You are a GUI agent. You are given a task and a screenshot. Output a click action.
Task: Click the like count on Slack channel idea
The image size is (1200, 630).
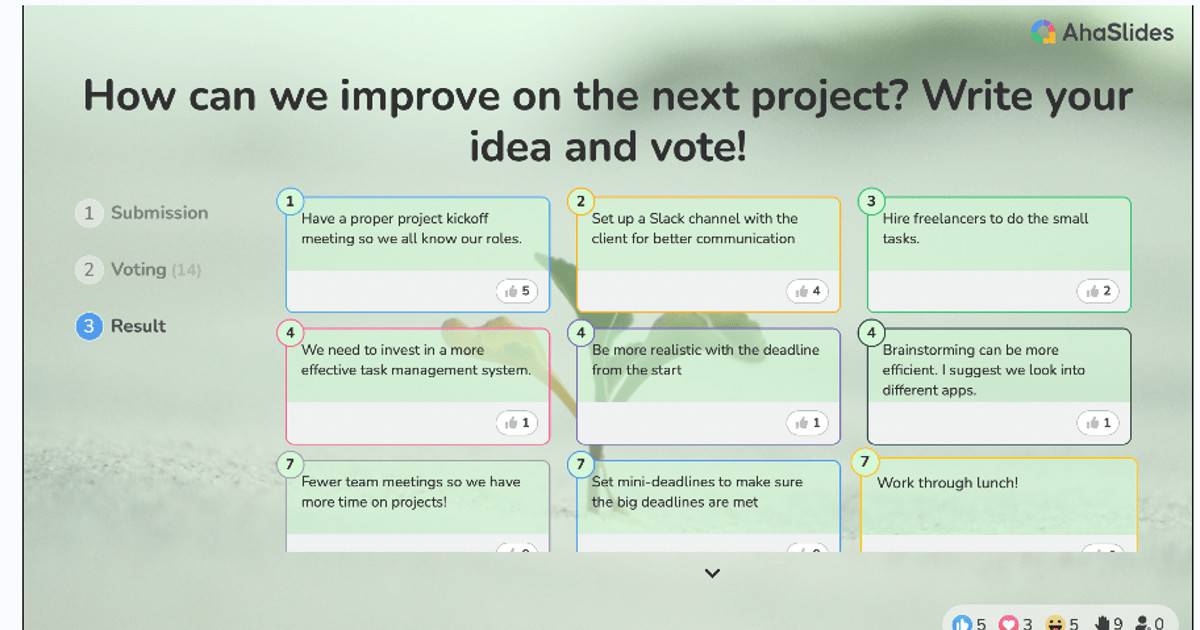pyautogui.click(x=808, y=291)
